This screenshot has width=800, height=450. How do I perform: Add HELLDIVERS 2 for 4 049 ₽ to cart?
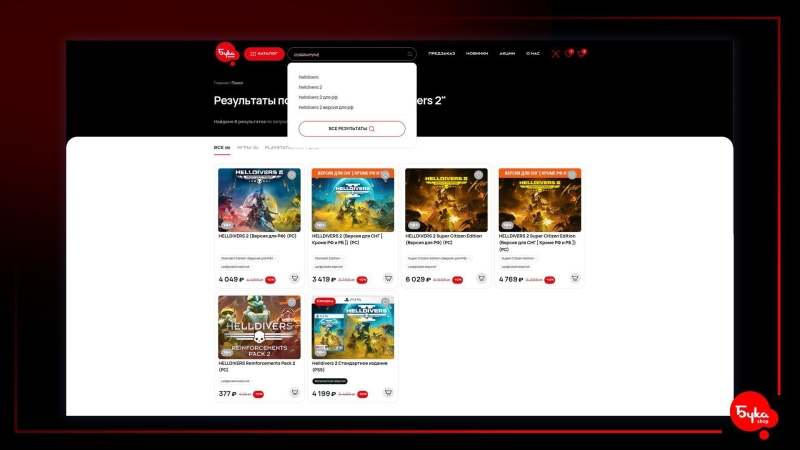pyautogui.click(x=294, y=278)
